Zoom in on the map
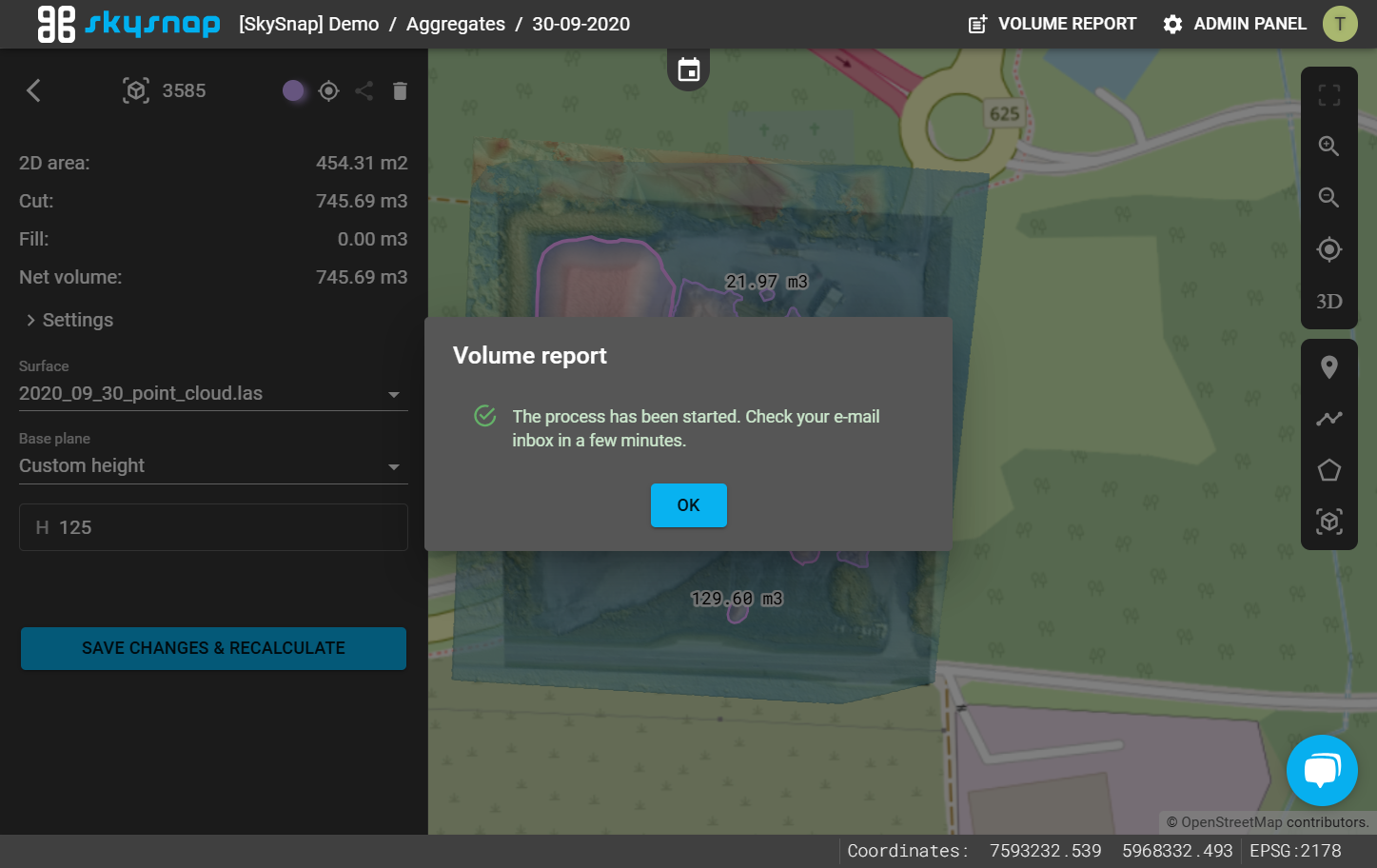The width and height of the screenshot is (1377, 868). pos(1329,146)
